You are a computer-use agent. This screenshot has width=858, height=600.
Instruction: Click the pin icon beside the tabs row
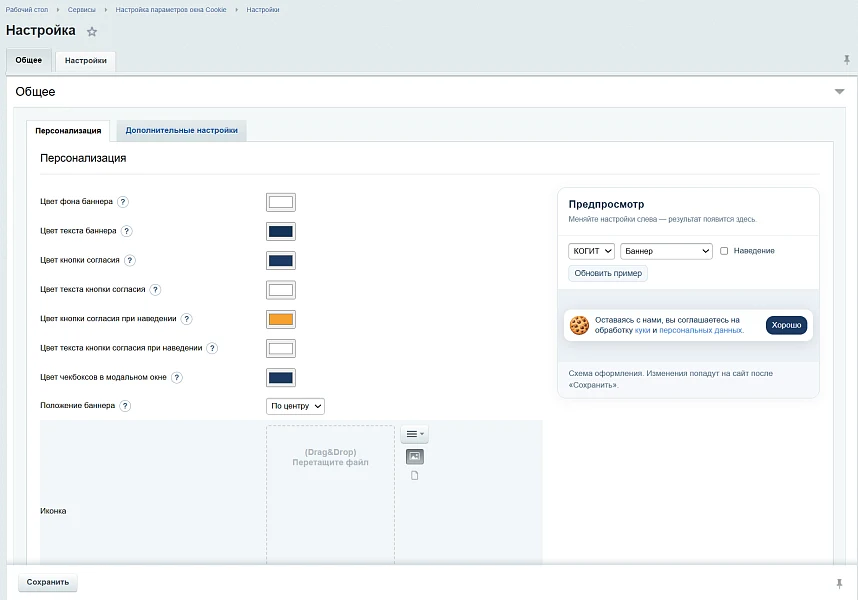click(847, 60)
